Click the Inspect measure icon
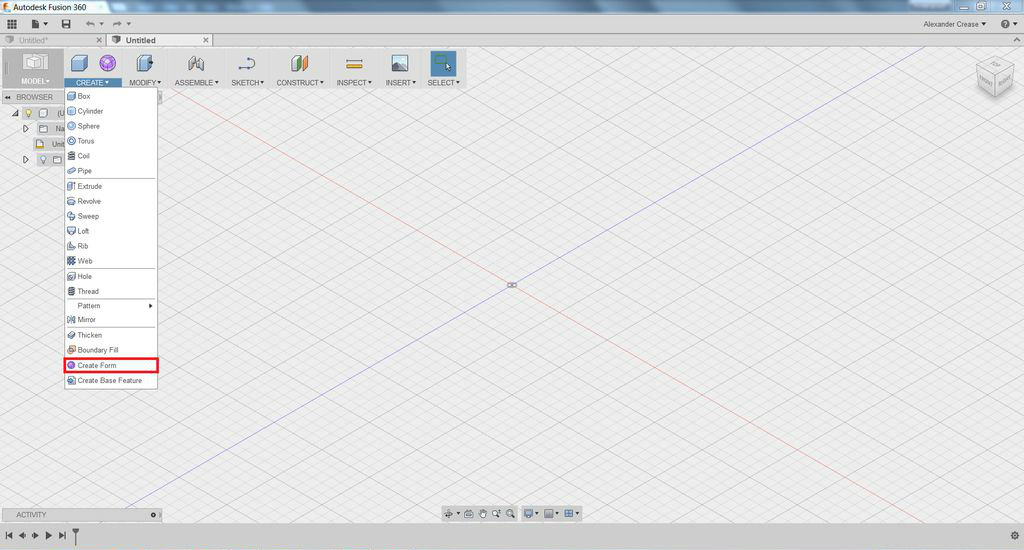1024x550 pixels. click(x=354, y=63)
